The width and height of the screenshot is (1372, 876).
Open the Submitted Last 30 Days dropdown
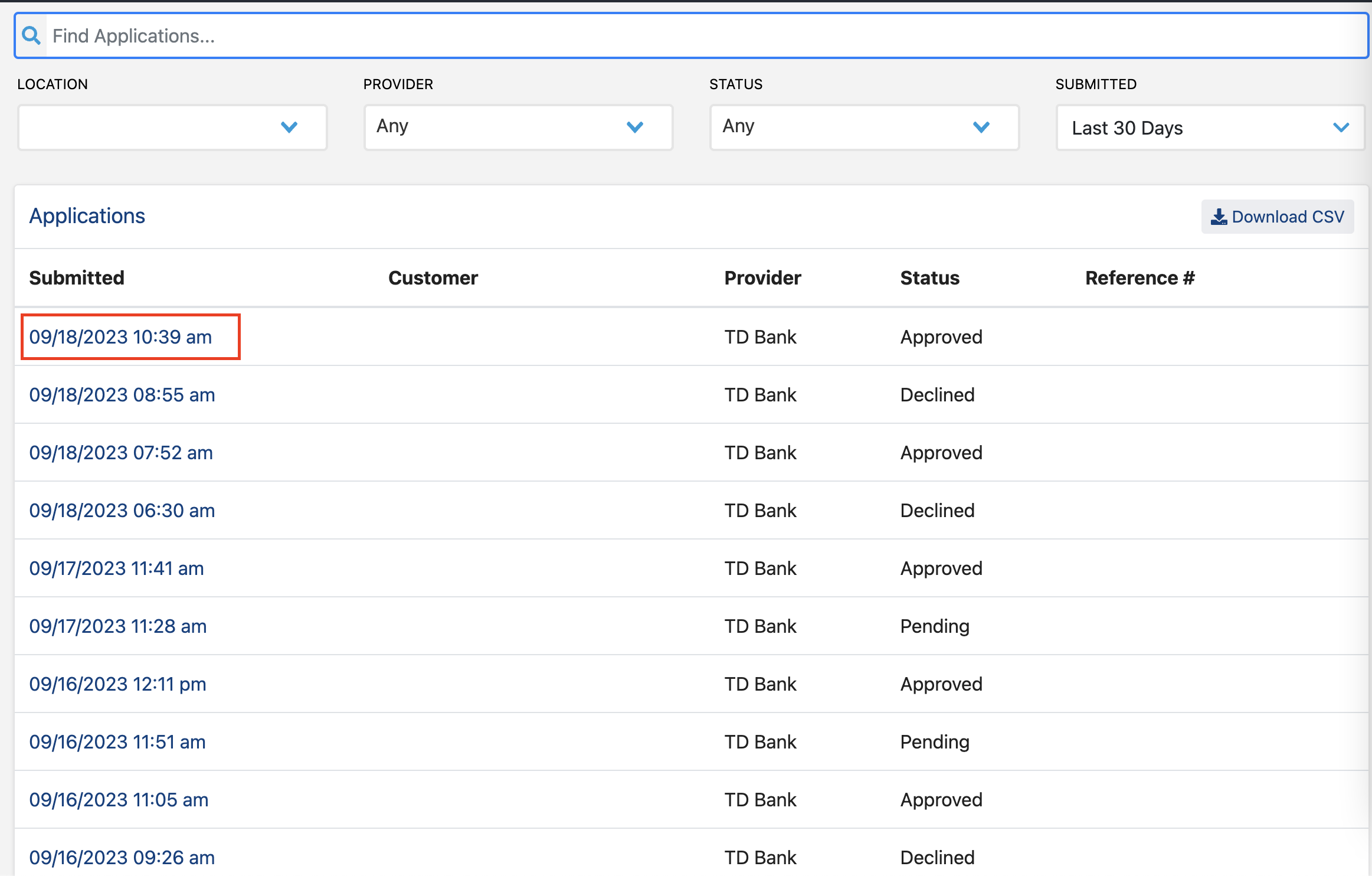(1210, 128)
